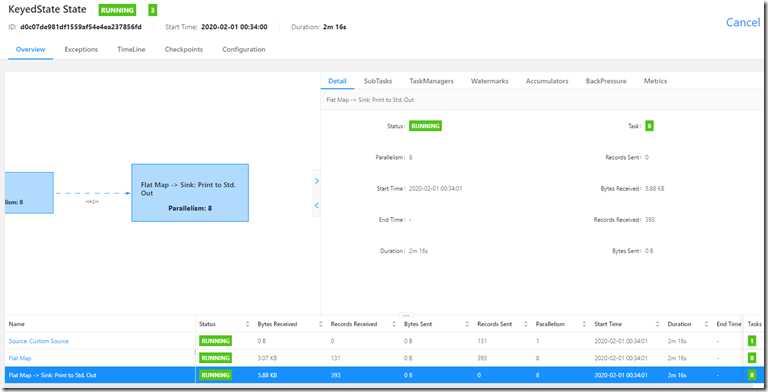Image resolution: width=768 pixels, height=392 pixels.
Task: Click Records Received 393 in Detail panel
Action: [x=650, y=220]
